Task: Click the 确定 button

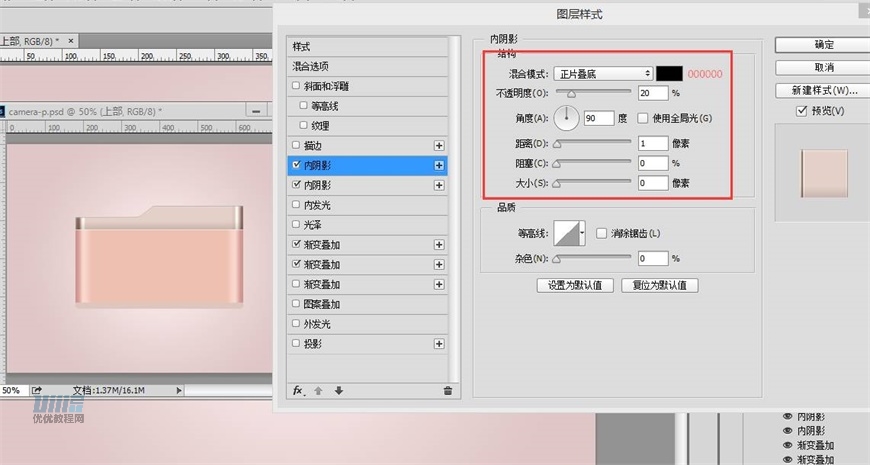Action: [x=823, y=45]
